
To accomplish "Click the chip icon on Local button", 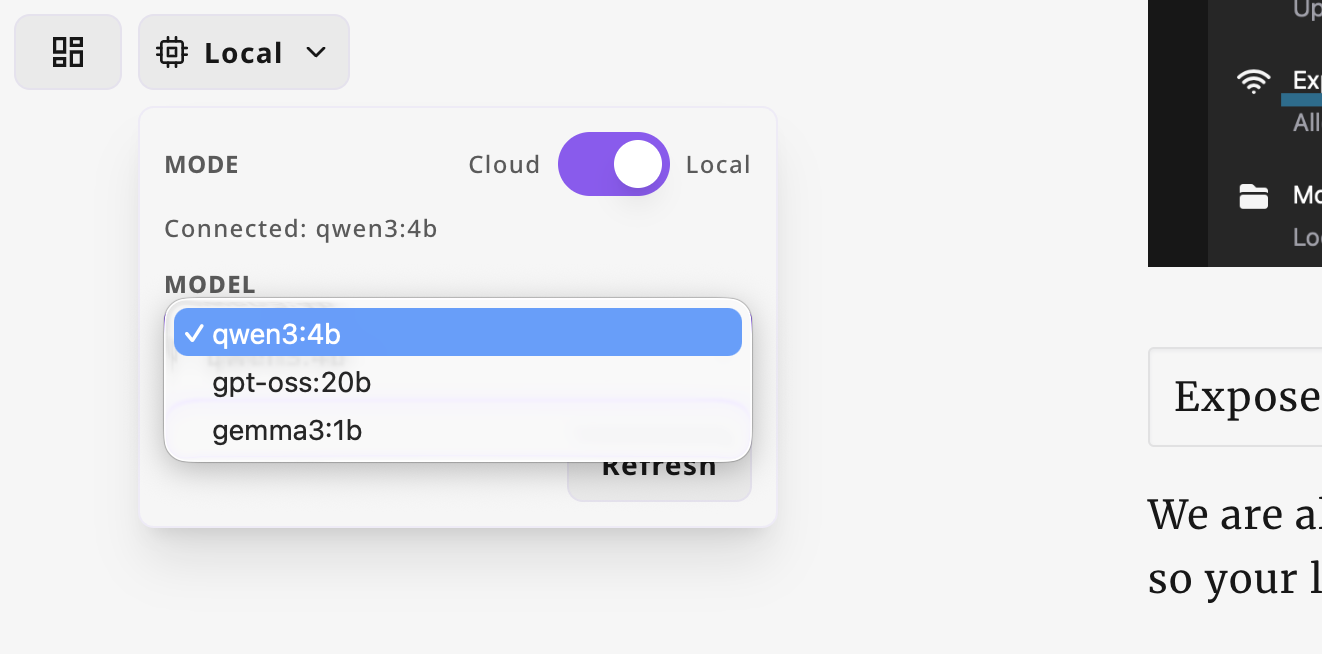I will click(x=173, y=52).
